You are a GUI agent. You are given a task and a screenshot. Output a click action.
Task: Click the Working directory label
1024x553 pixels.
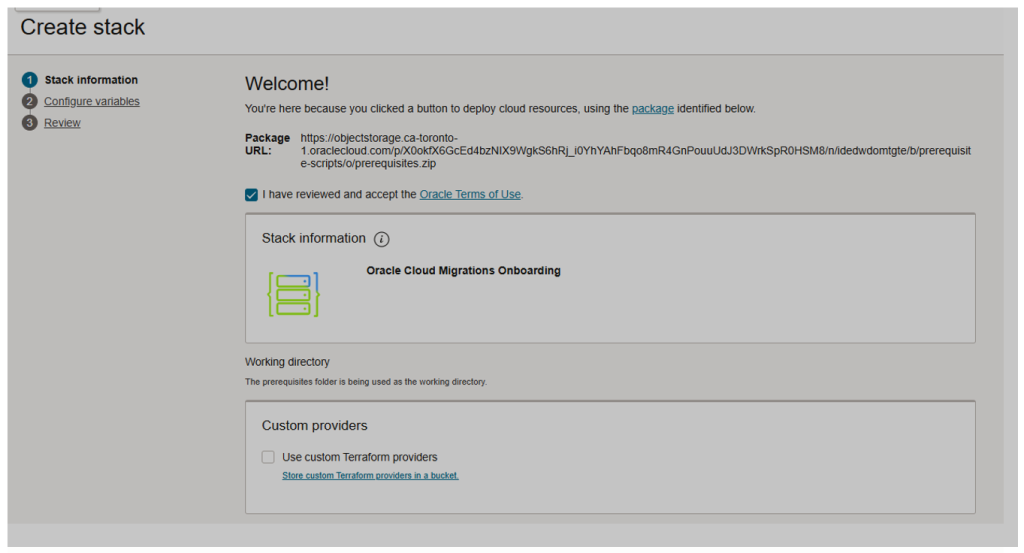pyautogui.click(x=287, y=362)
